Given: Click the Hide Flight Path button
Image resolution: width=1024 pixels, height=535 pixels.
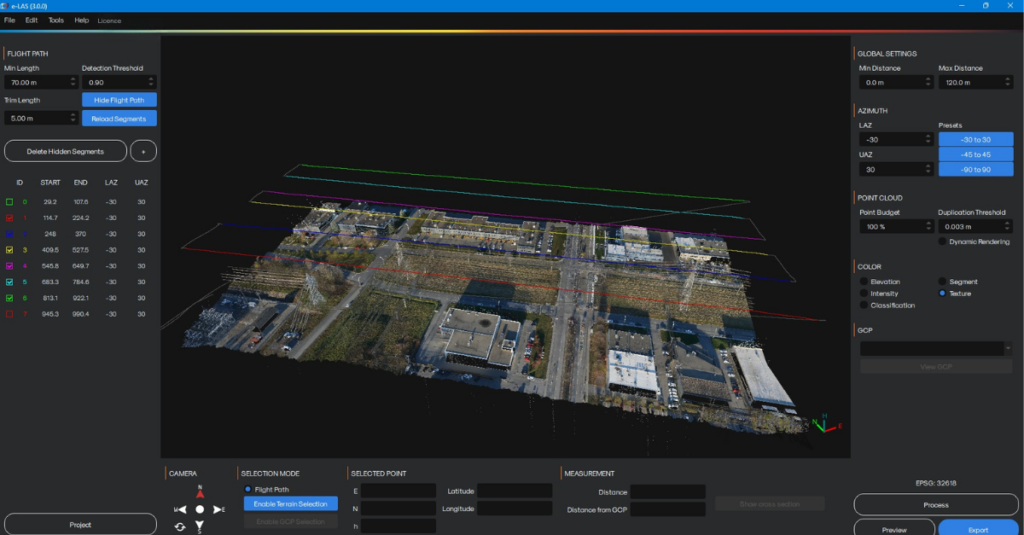Looking at the screenshot, I should coord(119,100).
